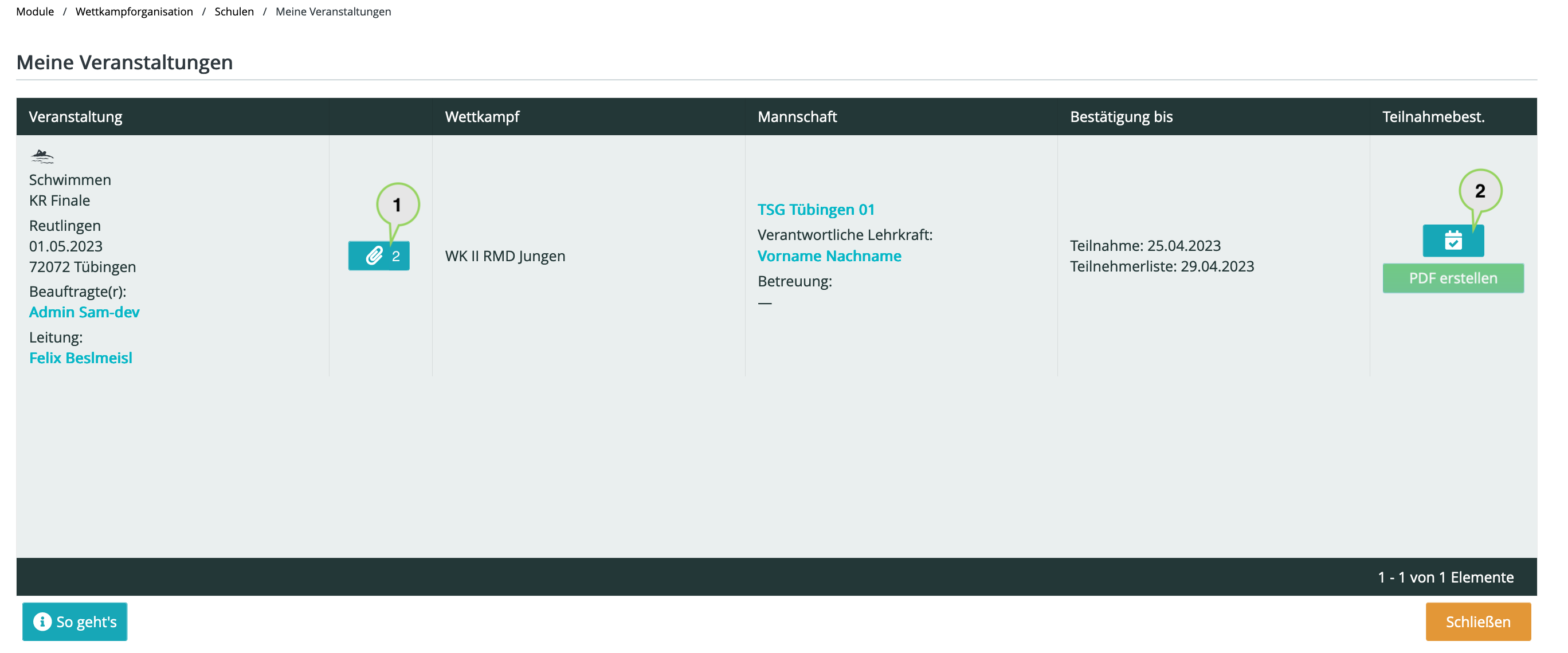The image size is (1568, 653).
Task: Click the calendar check confirmation icon
Action: [1452, 241]
